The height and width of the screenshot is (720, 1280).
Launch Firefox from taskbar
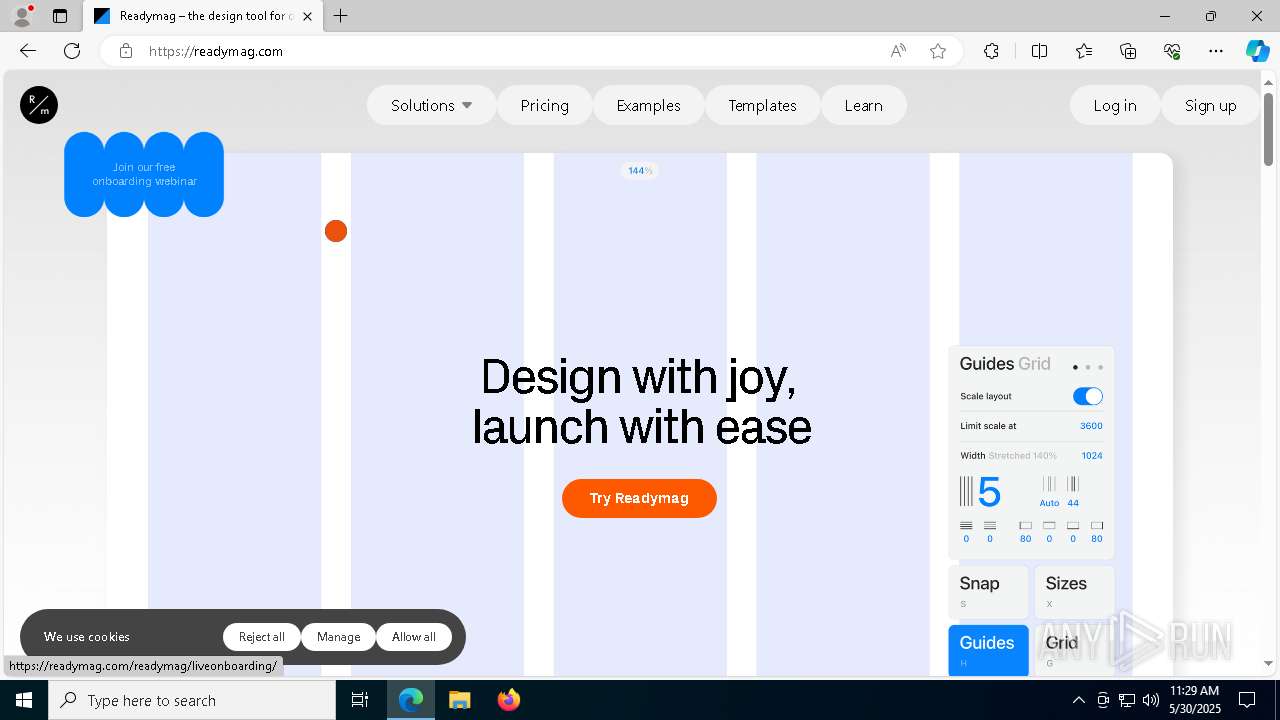(508, 700)
